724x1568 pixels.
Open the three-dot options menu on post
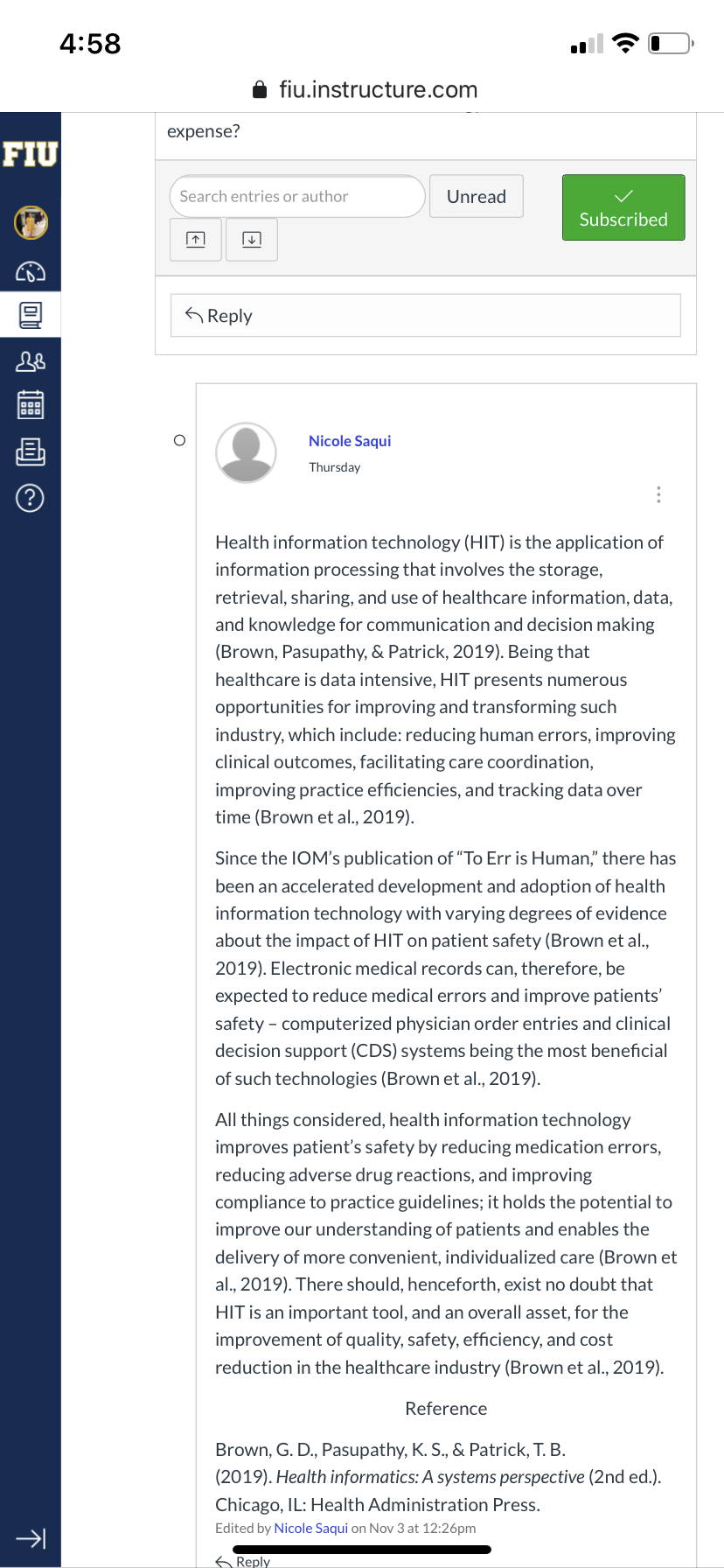[x=658, y=494]
